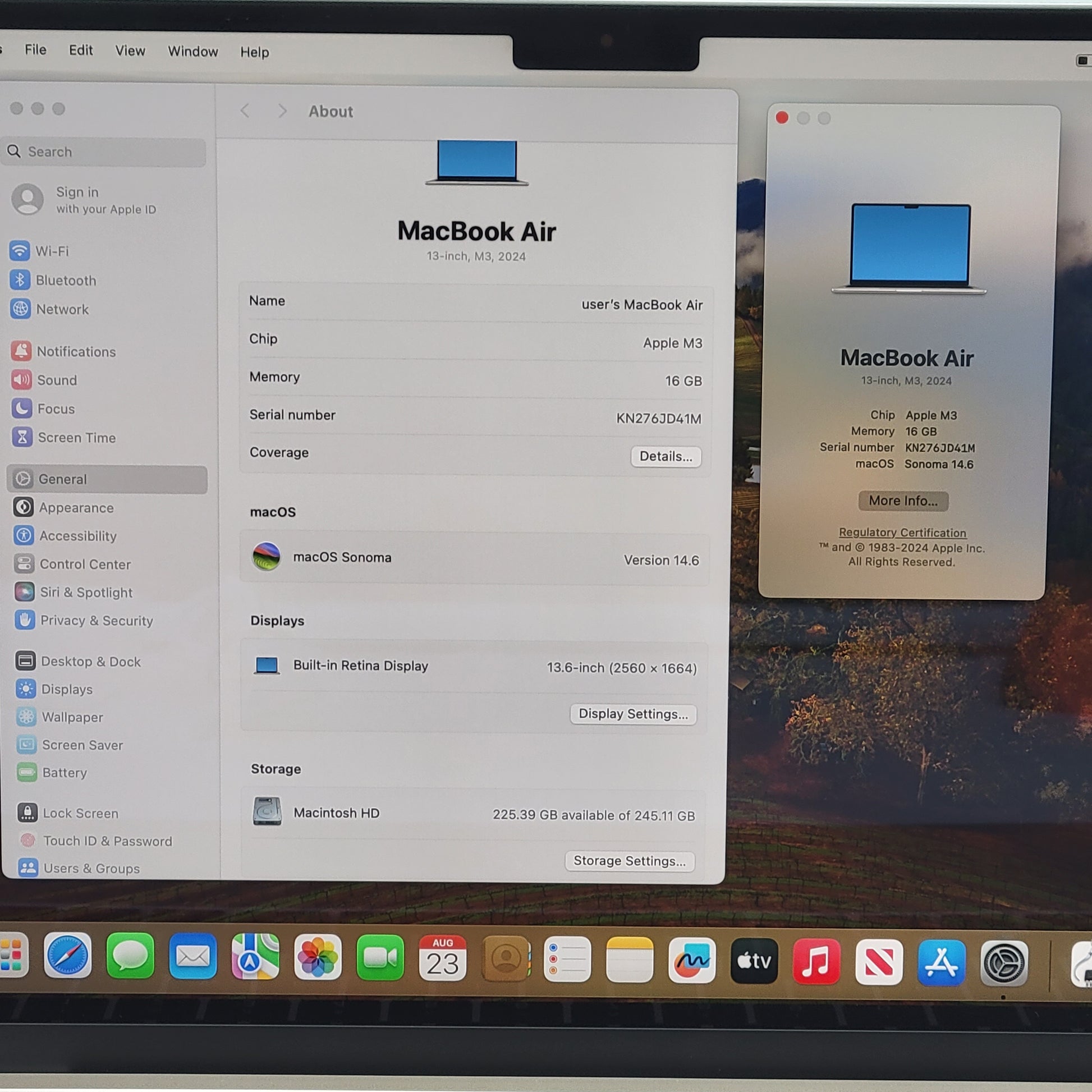
Task: Launch FaceTime from the Dock
Action: (x=380, y=958)
